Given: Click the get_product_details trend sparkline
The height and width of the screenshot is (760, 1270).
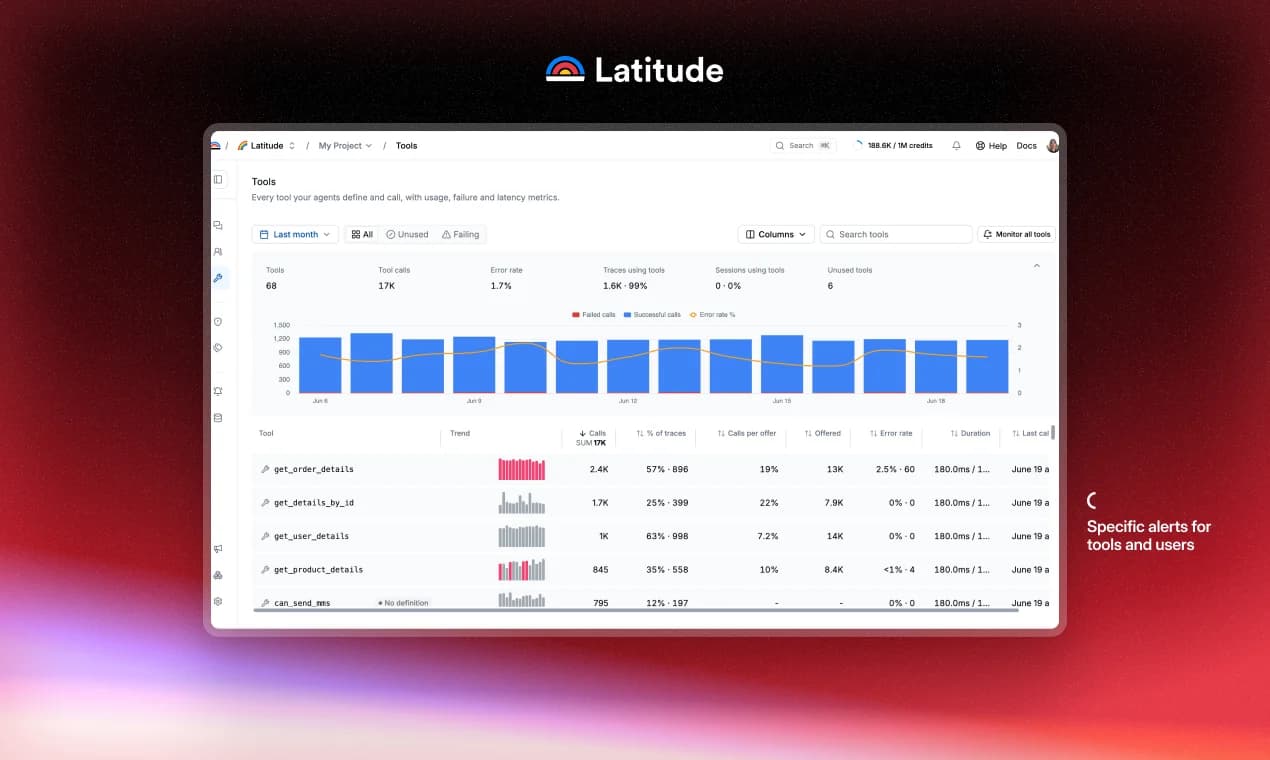Looking at the screenshot, I should 522,570.
